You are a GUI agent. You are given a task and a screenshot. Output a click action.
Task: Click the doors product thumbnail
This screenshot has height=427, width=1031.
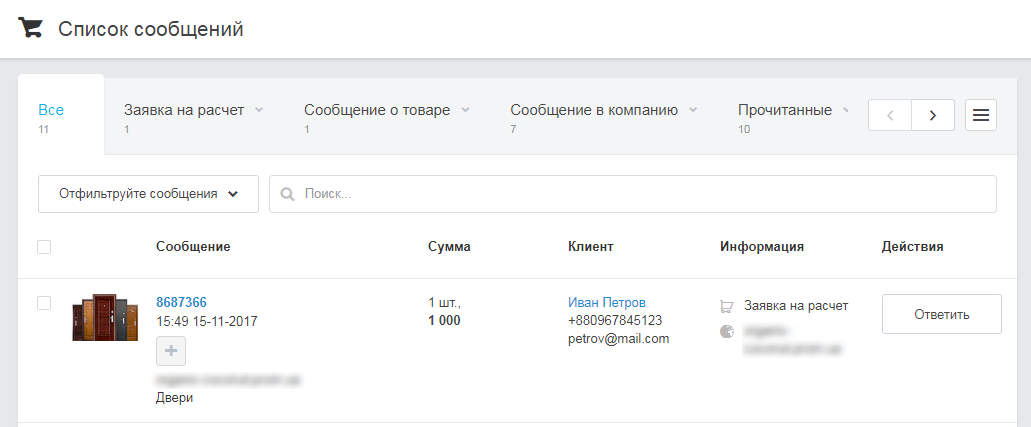105,318
